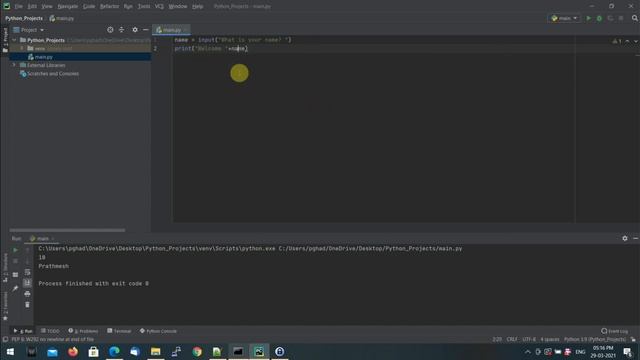Click the pin tab icon in Run panel
Image resolution: width=640 pixels, height=360 pixels.
tap(15, 289)
